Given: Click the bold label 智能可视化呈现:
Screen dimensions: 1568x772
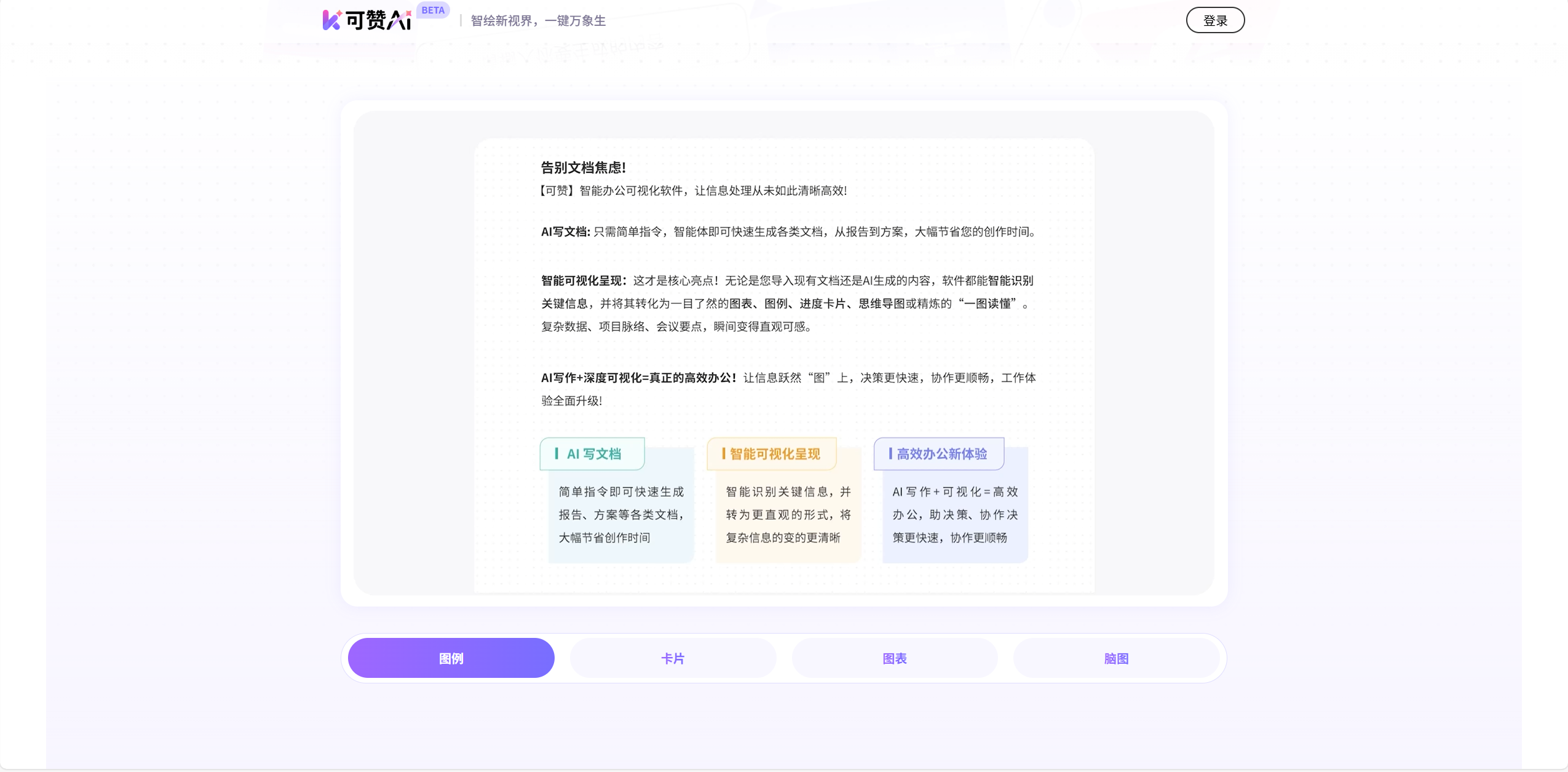Looking at the screenshot, I should [x=584, y=281].
